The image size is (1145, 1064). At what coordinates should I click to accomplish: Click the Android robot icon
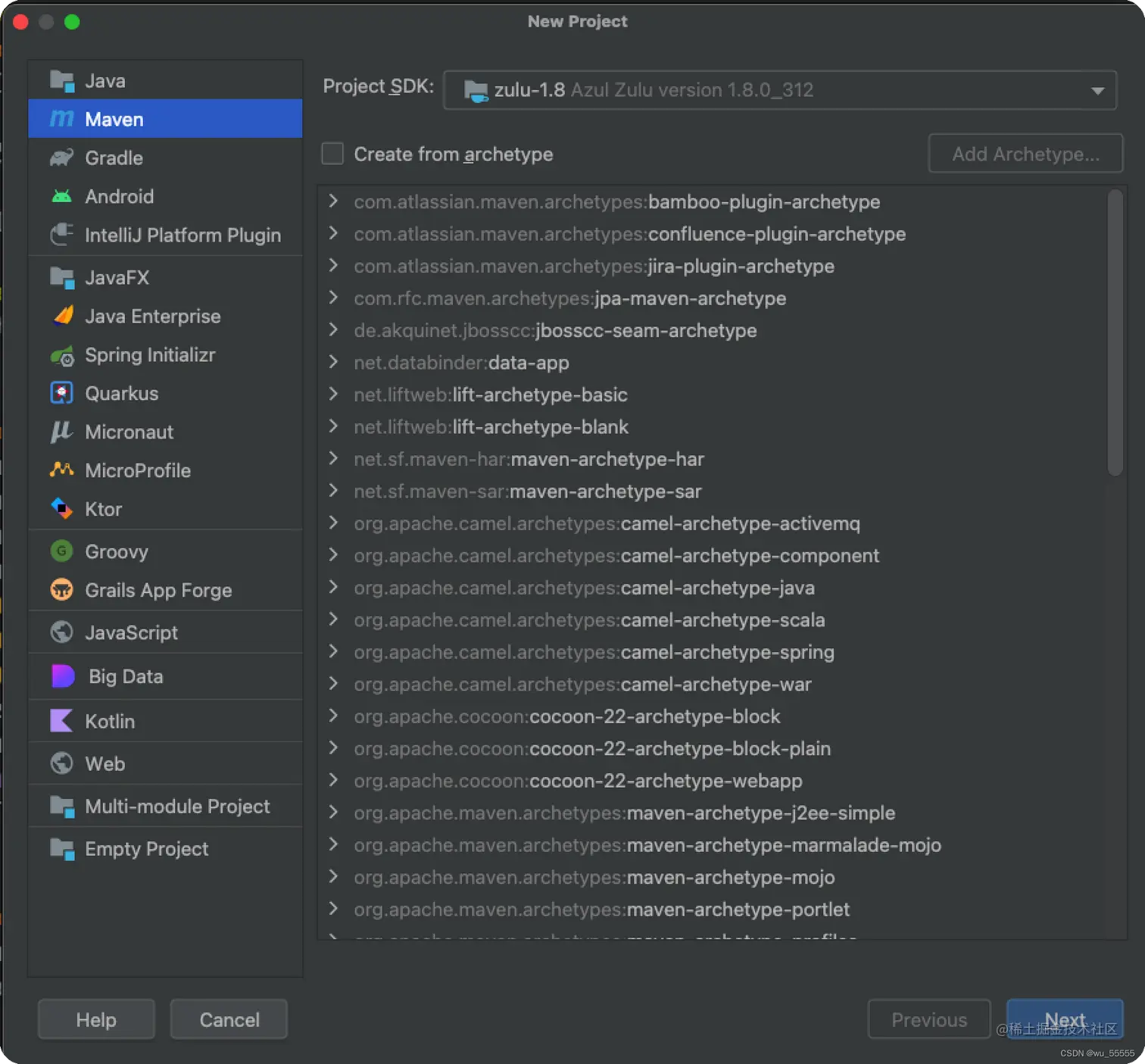(62, 196)
